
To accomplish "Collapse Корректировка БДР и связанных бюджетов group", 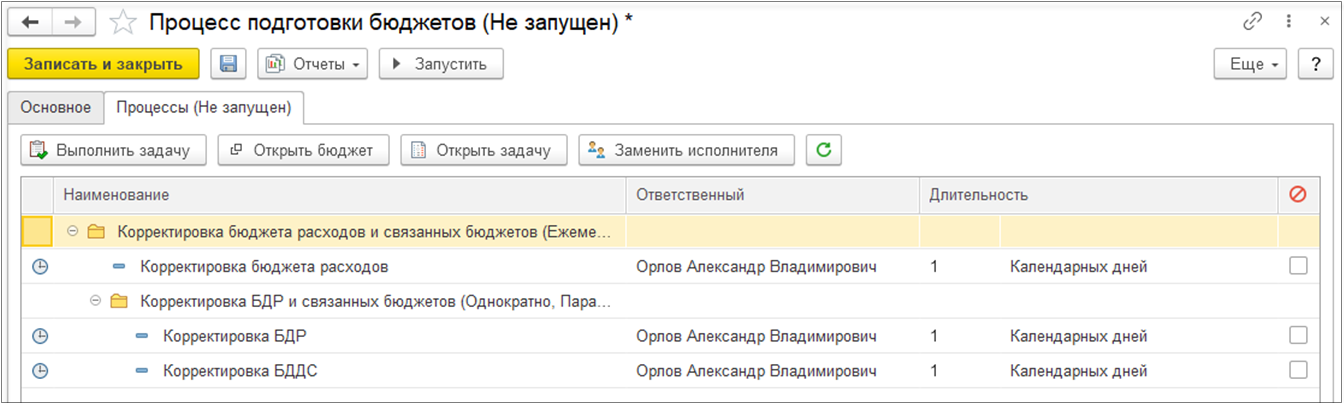I will tap(96, 301).
